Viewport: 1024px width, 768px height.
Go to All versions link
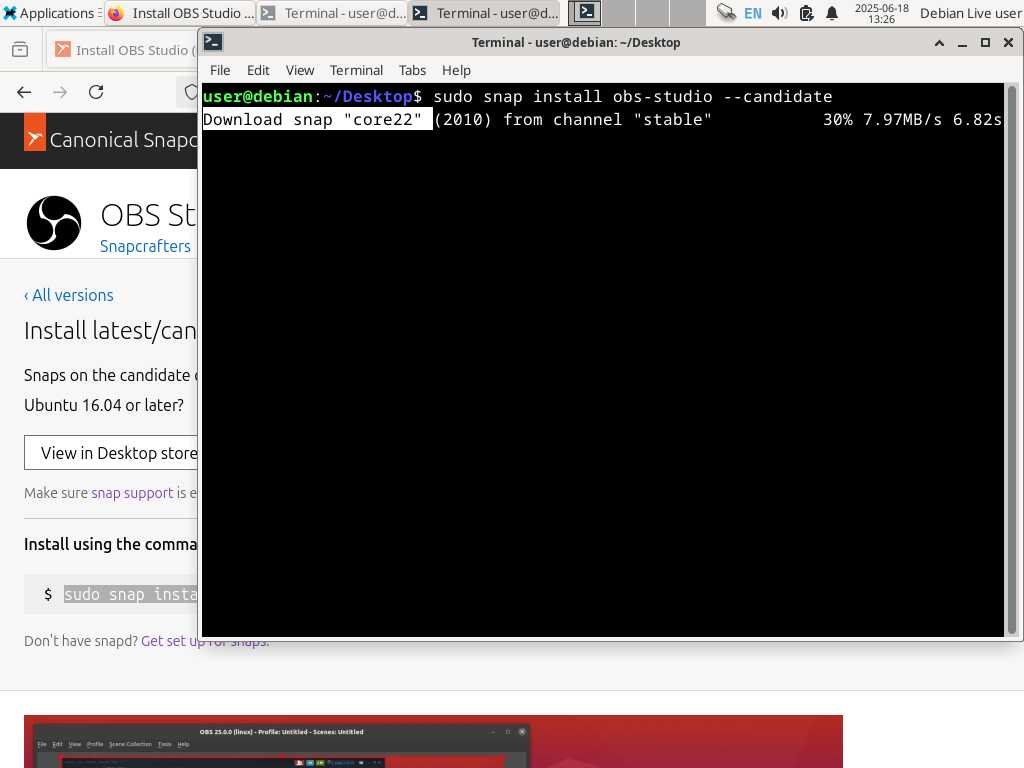tap(69, 295)
